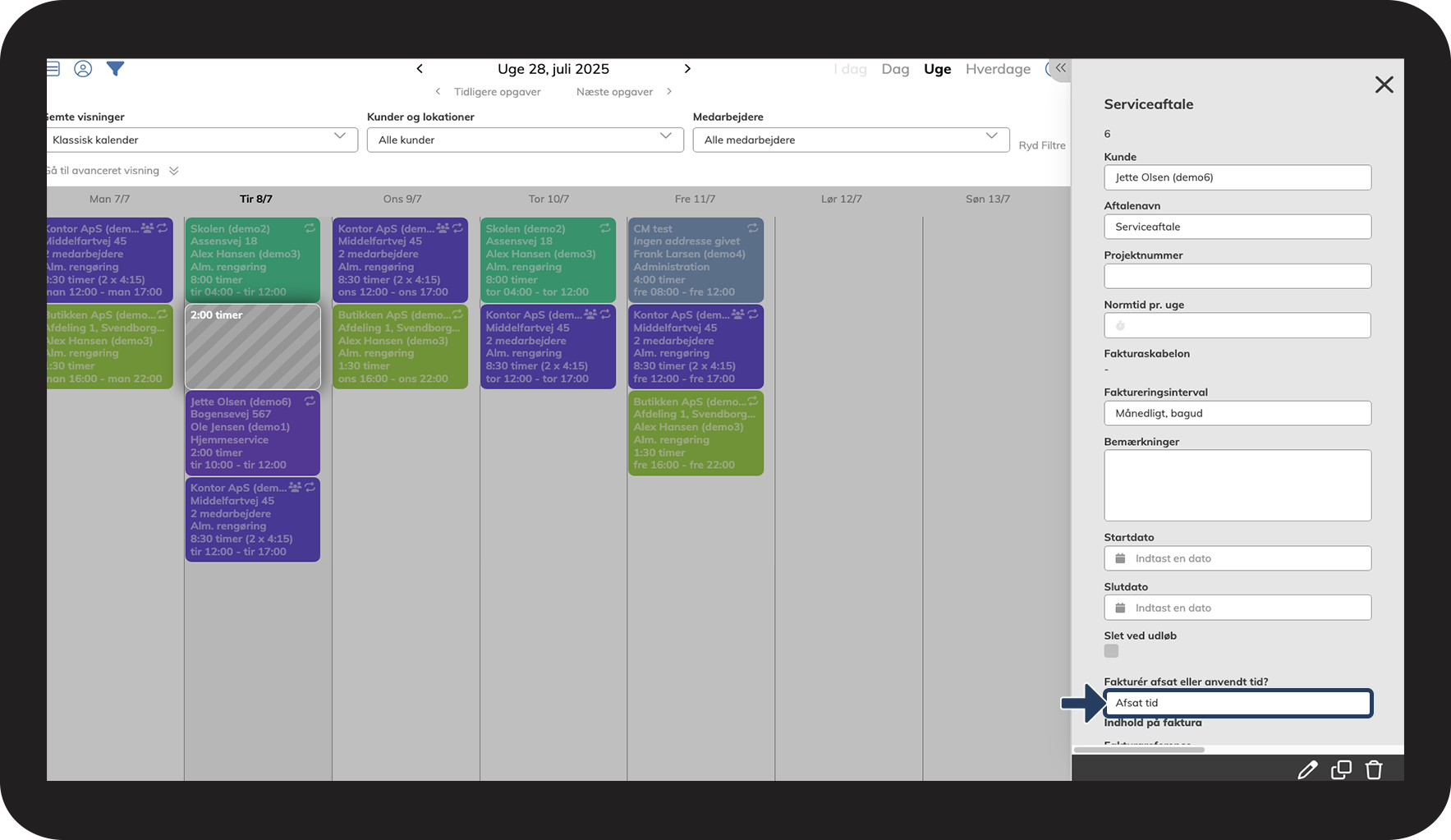The image size is (1451, 840).
Task: Click repeat icon on Skolen event Tir 04:00
Action: pos(310,228)
